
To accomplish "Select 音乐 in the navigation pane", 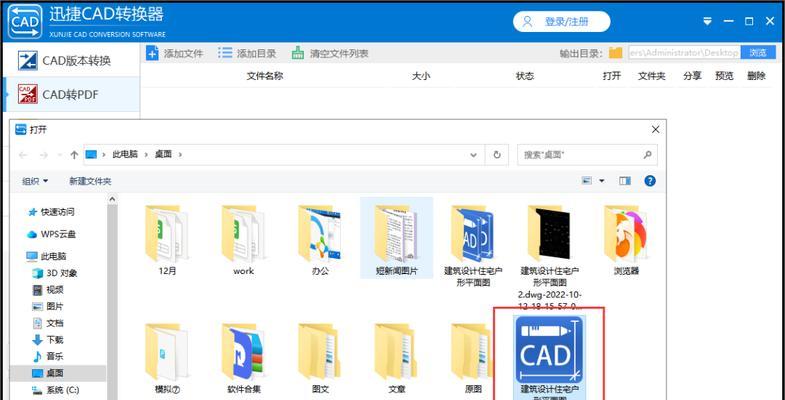I will pyautogui.click(x=48, y=356).
